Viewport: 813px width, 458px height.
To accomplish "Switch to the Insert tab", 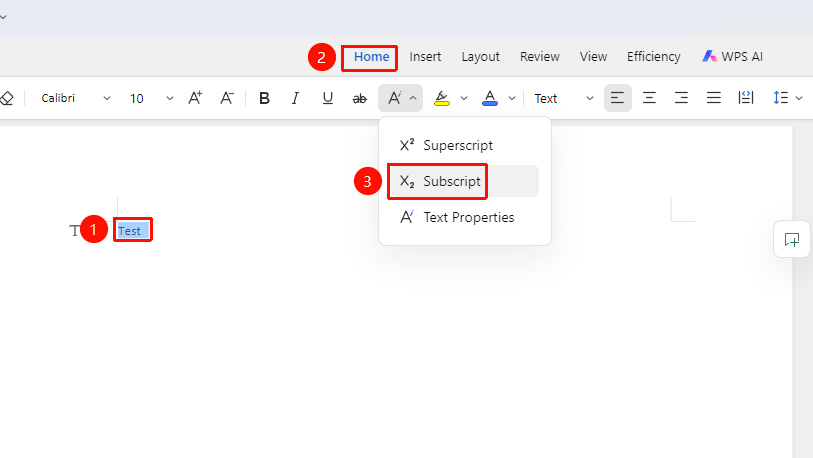I will point(425,57).
